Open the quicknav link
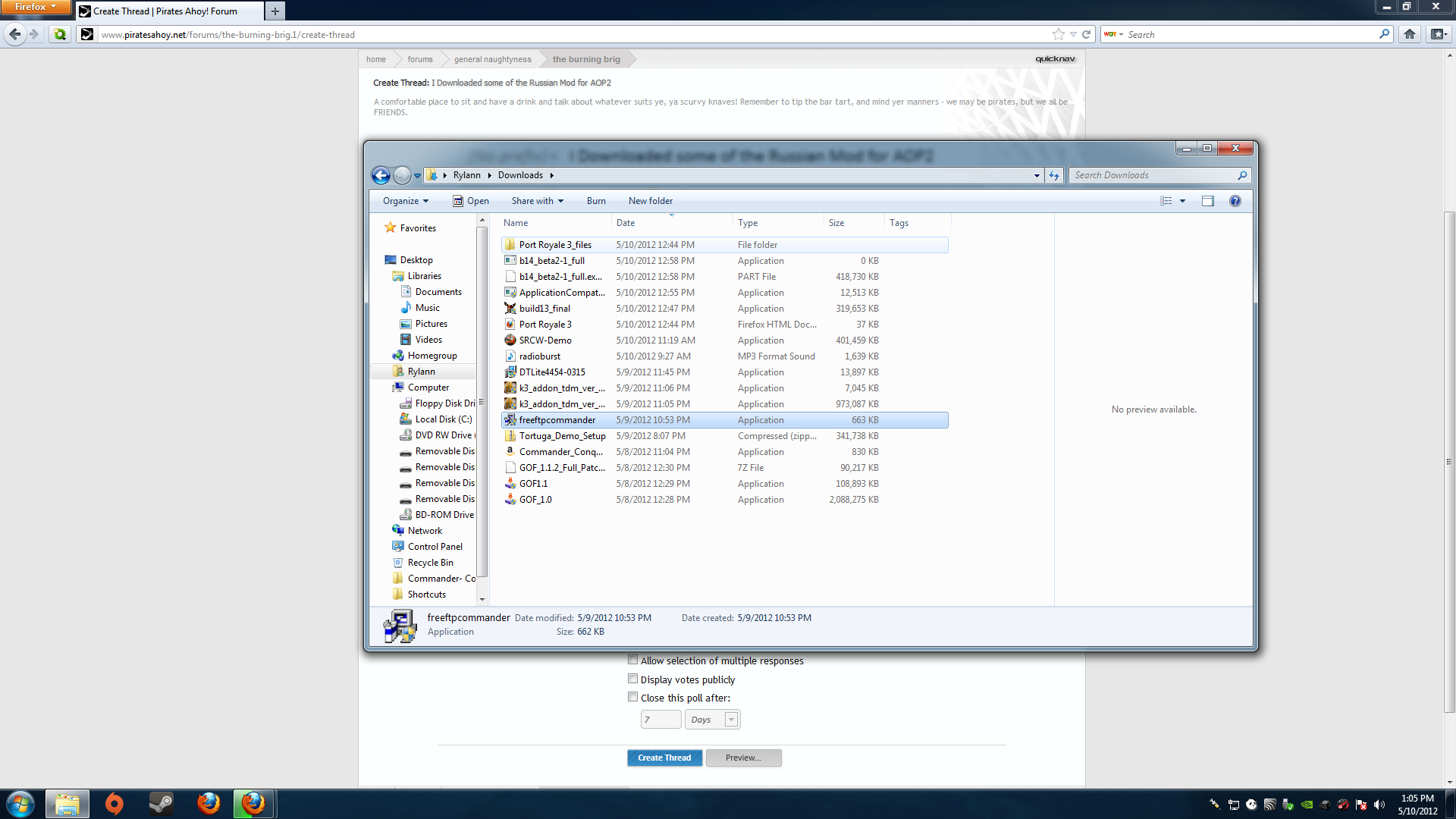The width and height of the screenshot is (1456, 819). point(1055,59)
